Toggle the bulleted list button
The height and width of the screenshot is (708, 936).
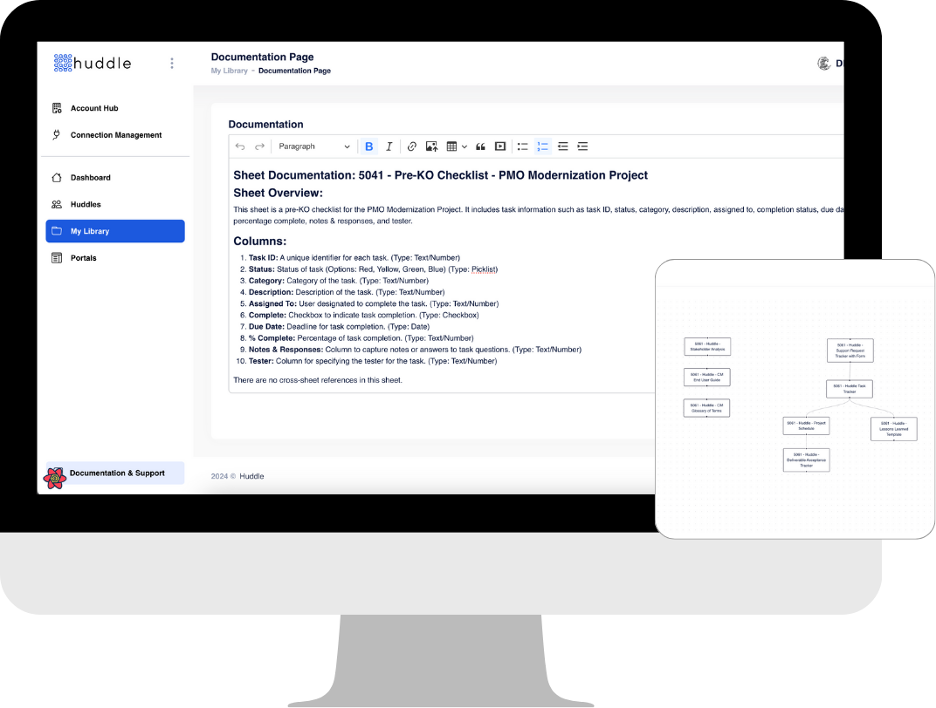[522, 147]
